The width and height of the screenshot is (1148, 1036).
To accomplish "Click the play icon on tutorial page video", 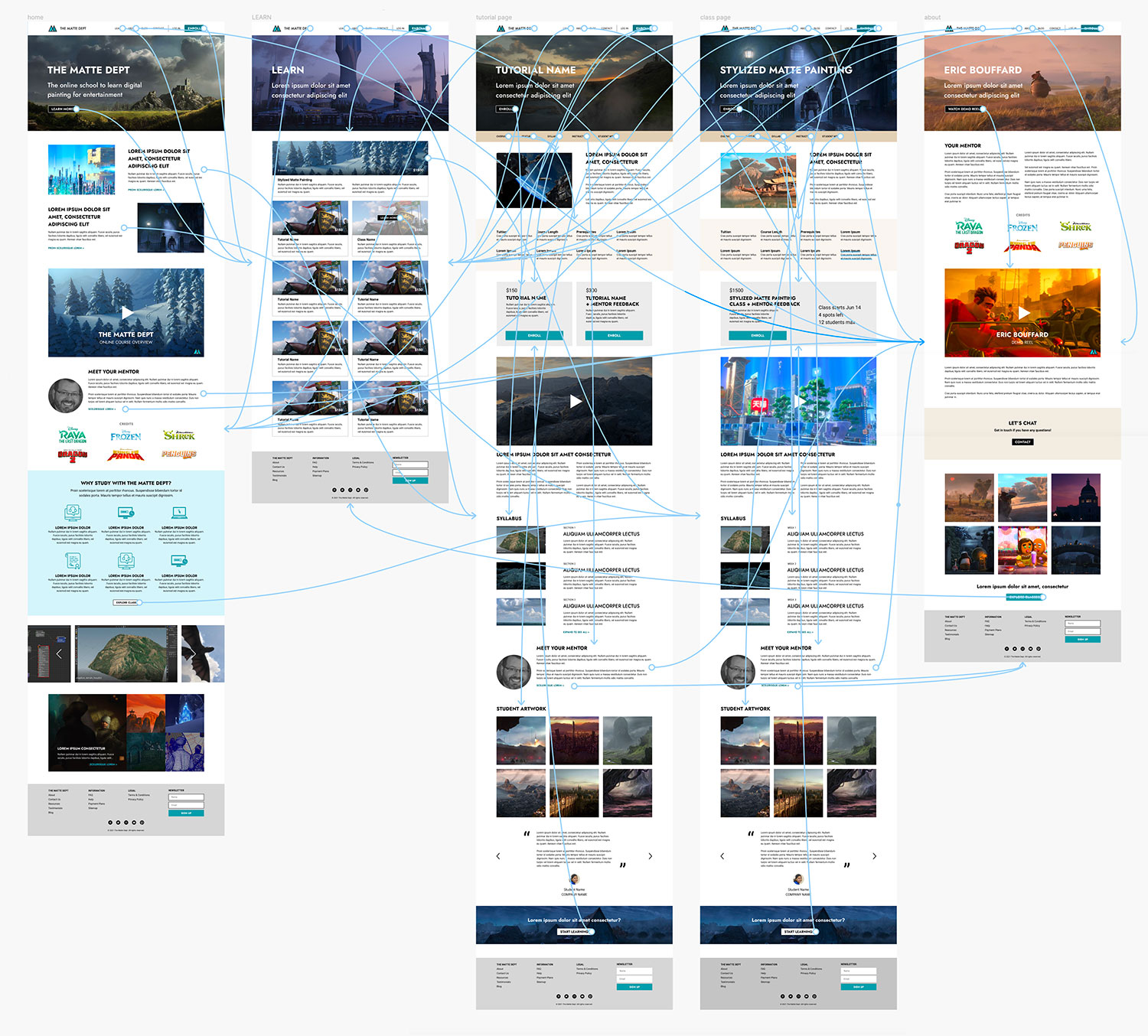I will click(575, 401).
